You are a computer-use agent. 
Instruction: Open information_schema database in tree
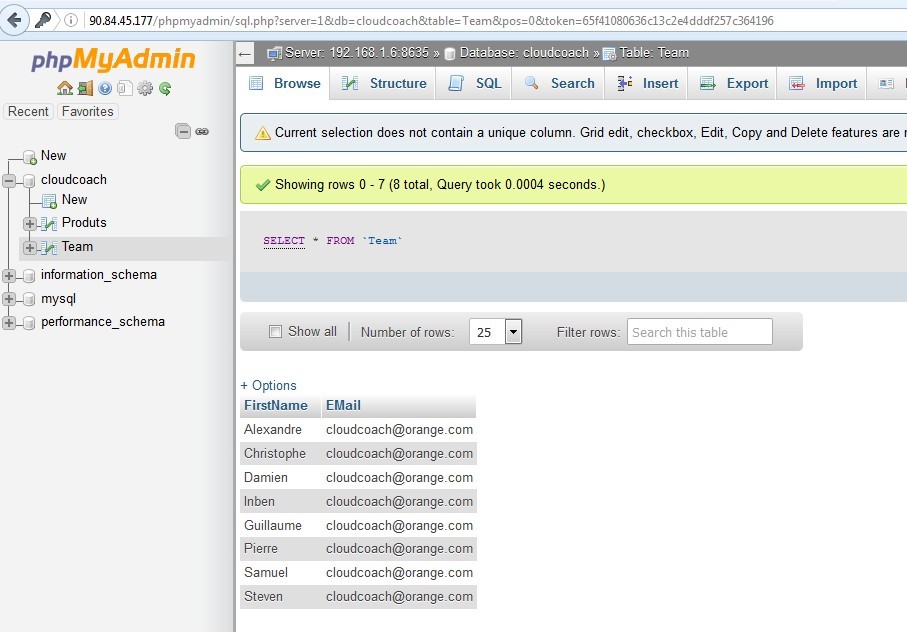[99, 275]
